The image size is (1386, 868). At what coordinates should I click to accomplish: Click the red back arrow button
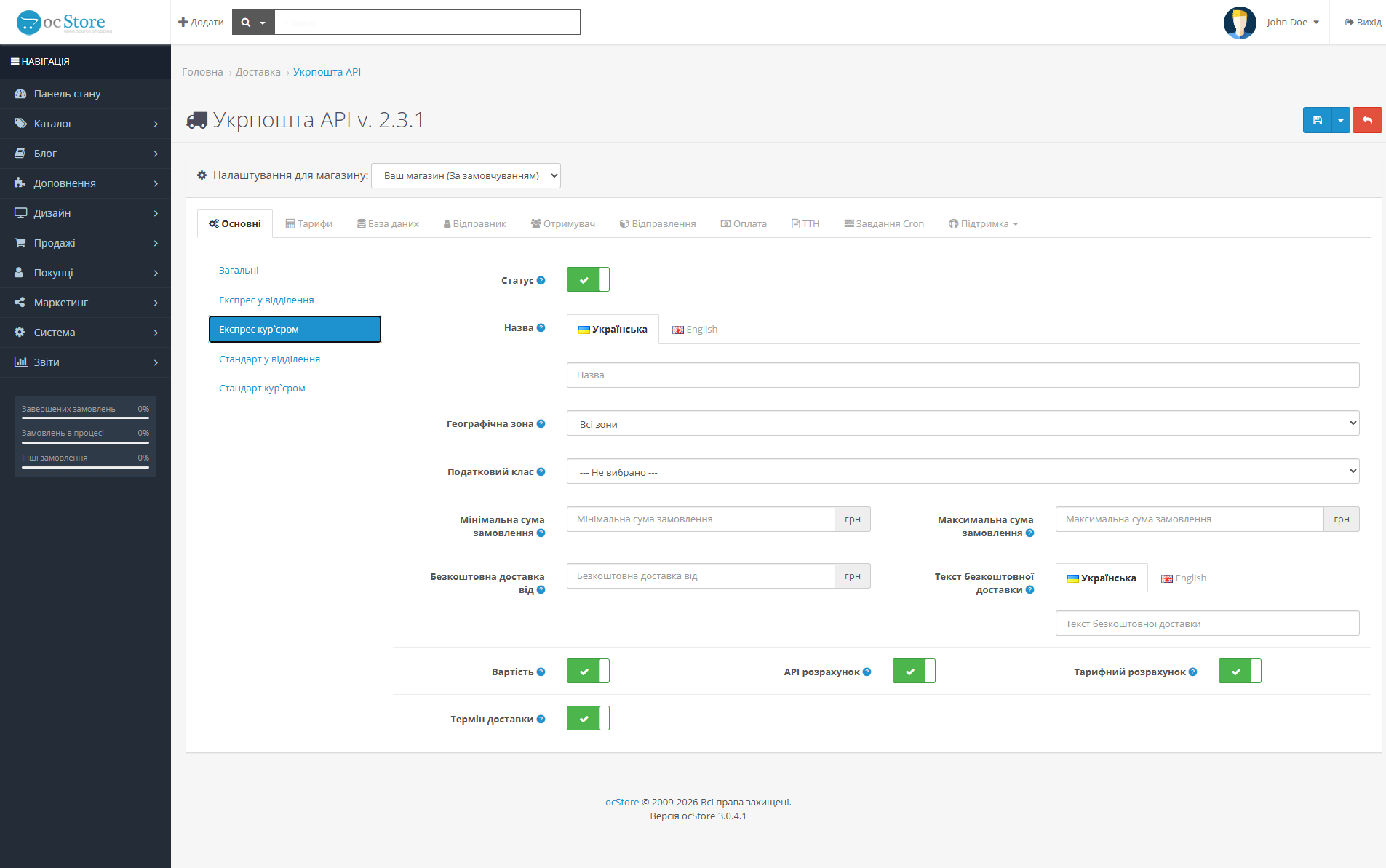(x=1367, y=120)
